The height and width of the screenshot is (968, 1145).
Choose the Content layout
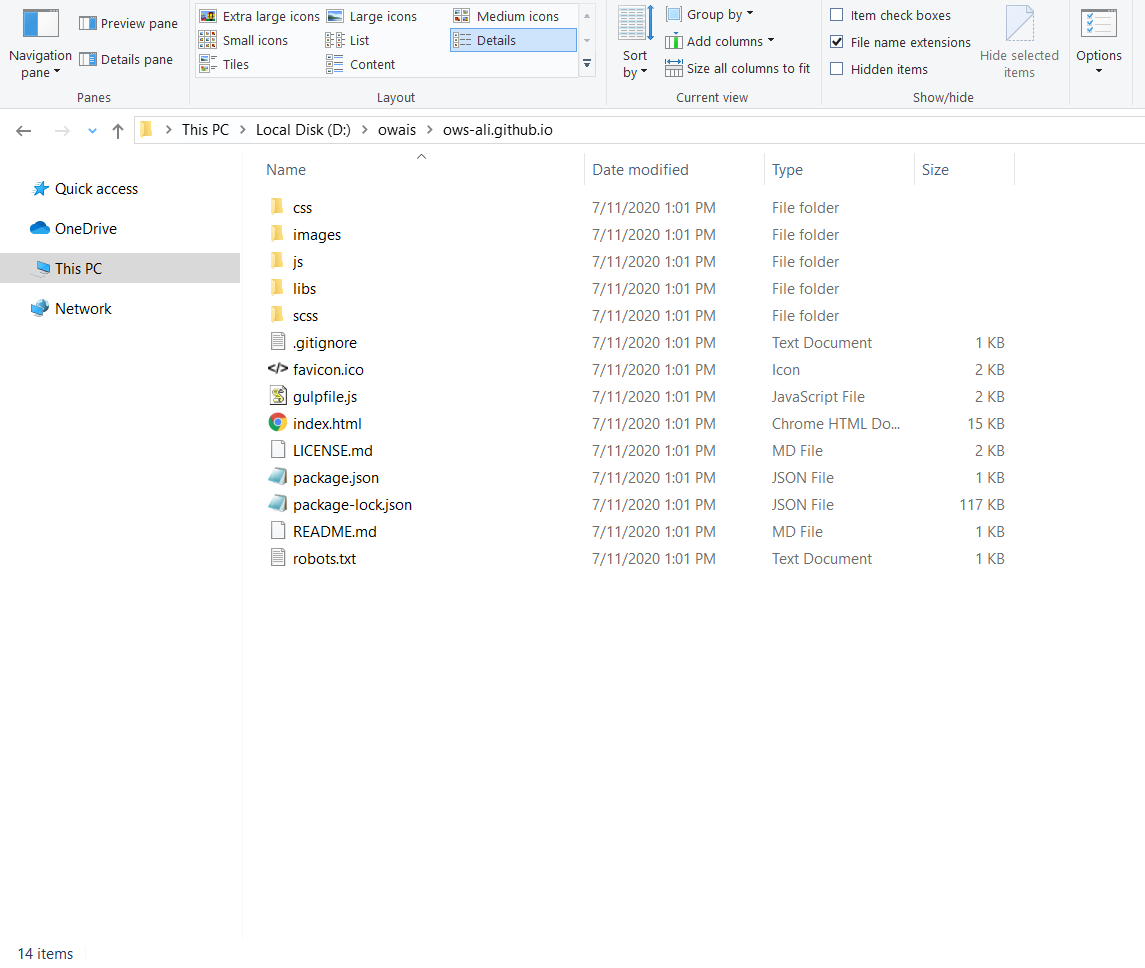(361, 64)
